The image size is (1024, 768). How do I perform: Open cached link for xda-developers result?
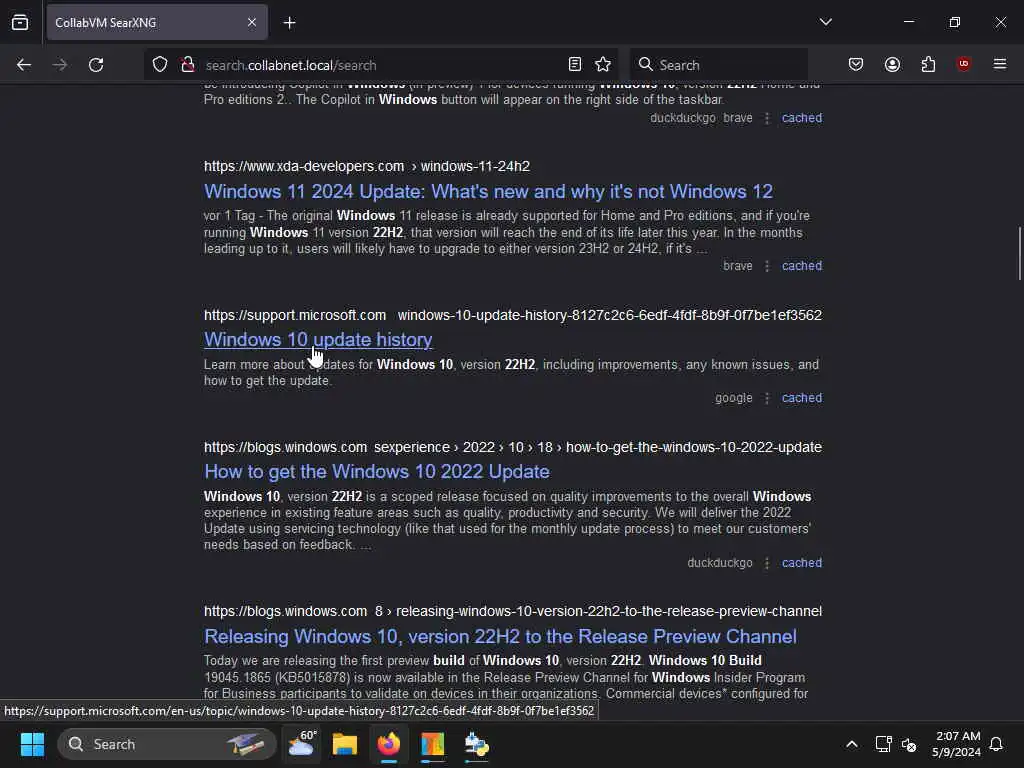pos(802,266)
